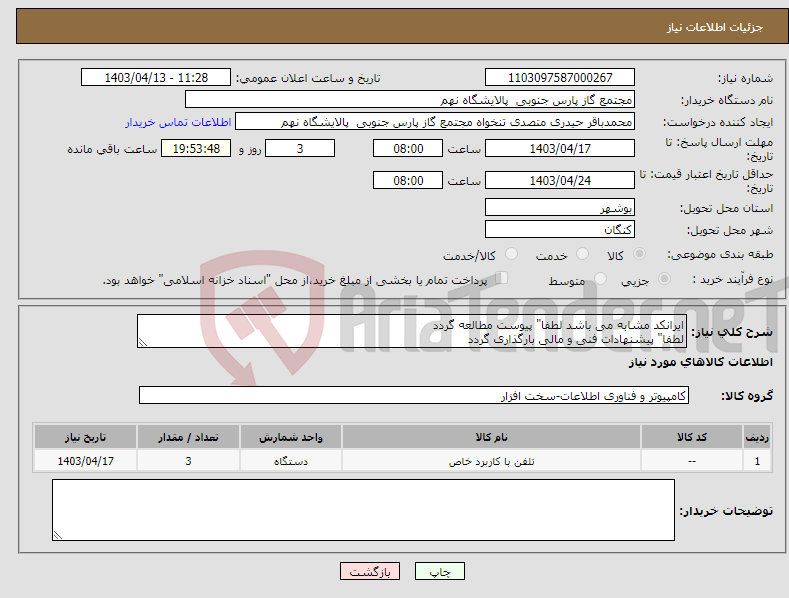Click the remaining days field showing 3
This screenshot has height=598, width=789.
300,148
